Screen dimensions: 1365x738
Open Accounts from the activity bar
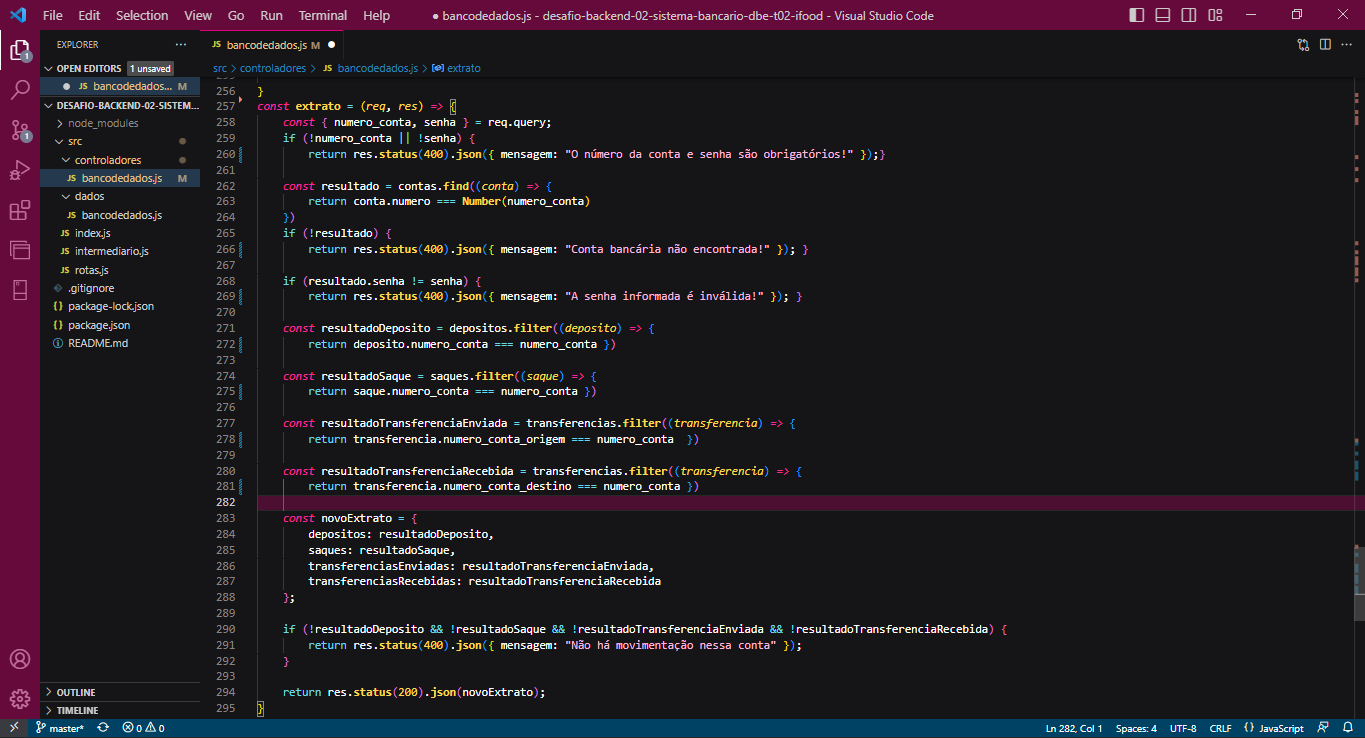click(20, 659)
